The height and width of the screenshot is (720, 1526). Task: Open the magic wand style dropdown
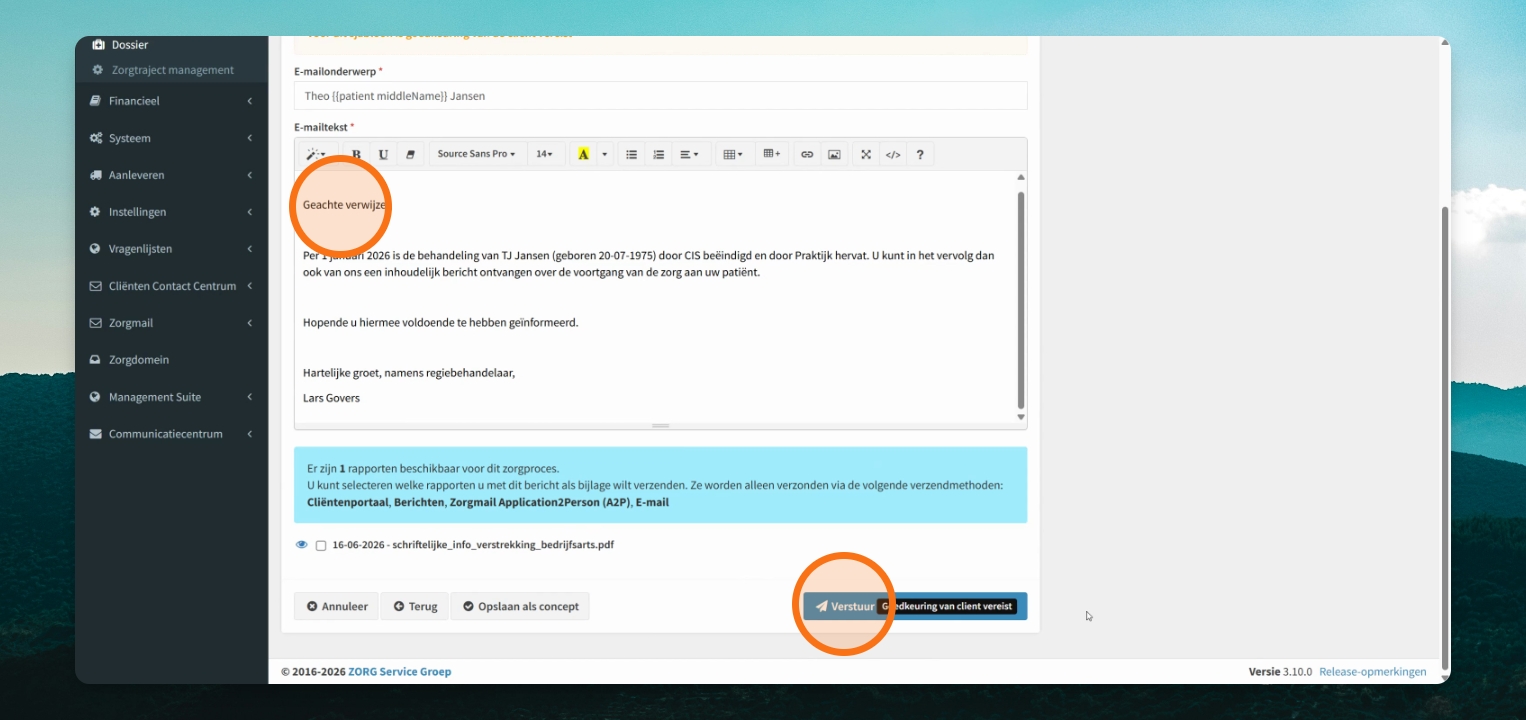click(315, 154)
